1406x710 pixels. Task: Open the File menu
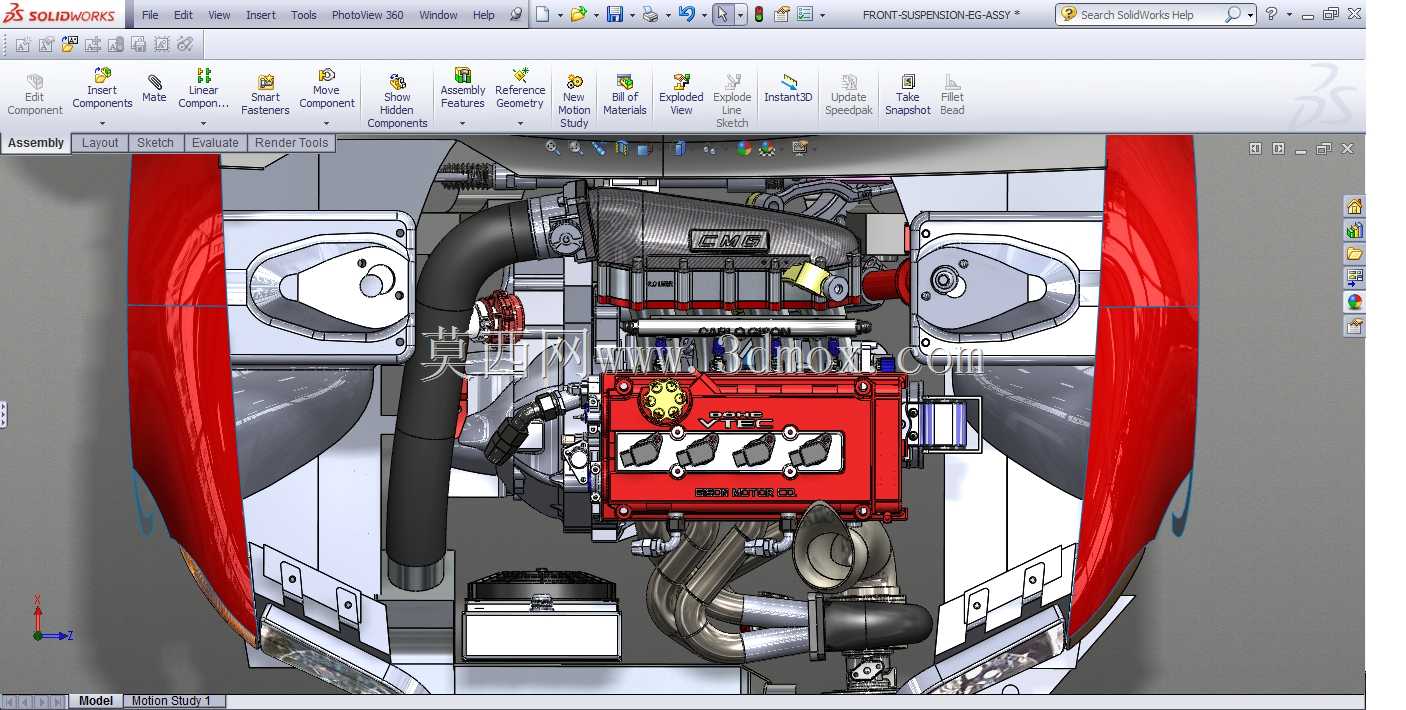pos(150,15)
